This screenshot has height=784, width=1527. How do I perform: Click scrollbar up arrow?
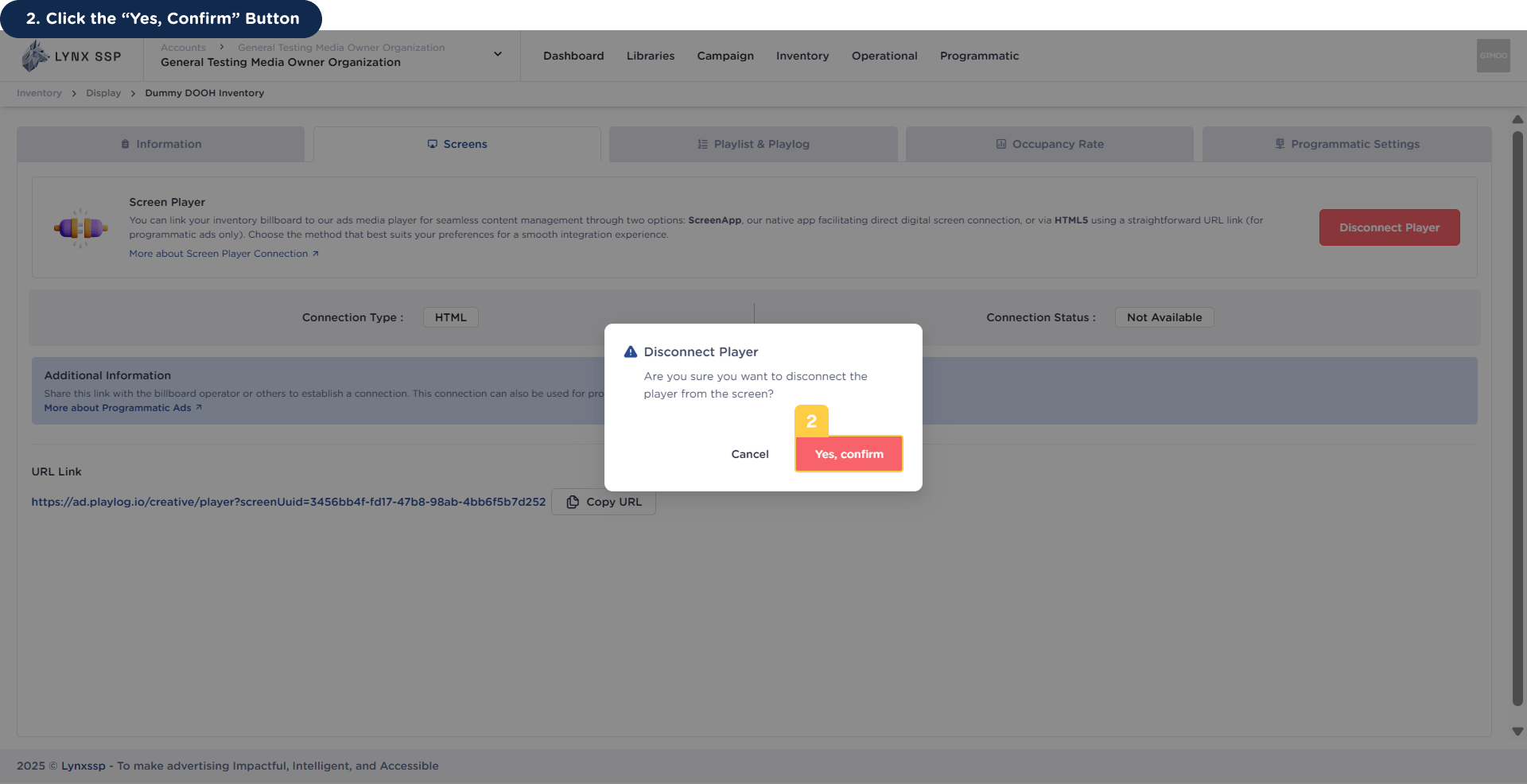tap(1517, 119)
